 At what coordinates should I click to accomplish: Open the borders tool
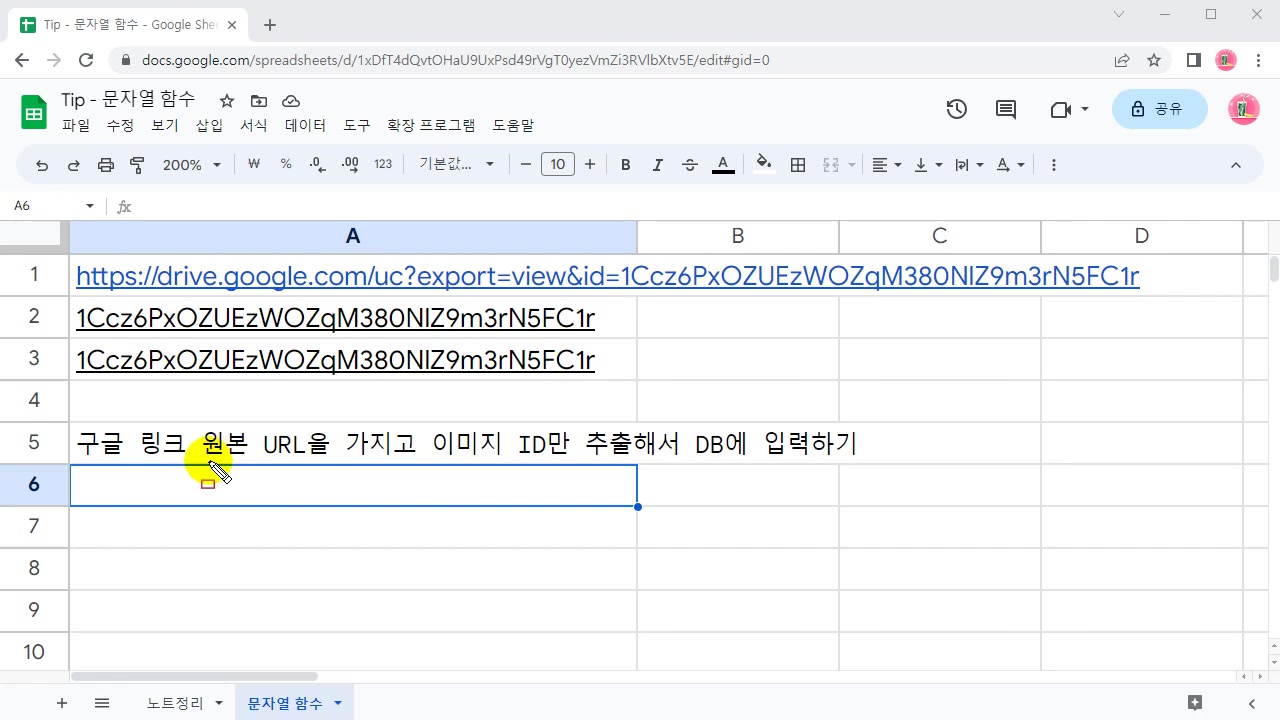tap(797, 164)
